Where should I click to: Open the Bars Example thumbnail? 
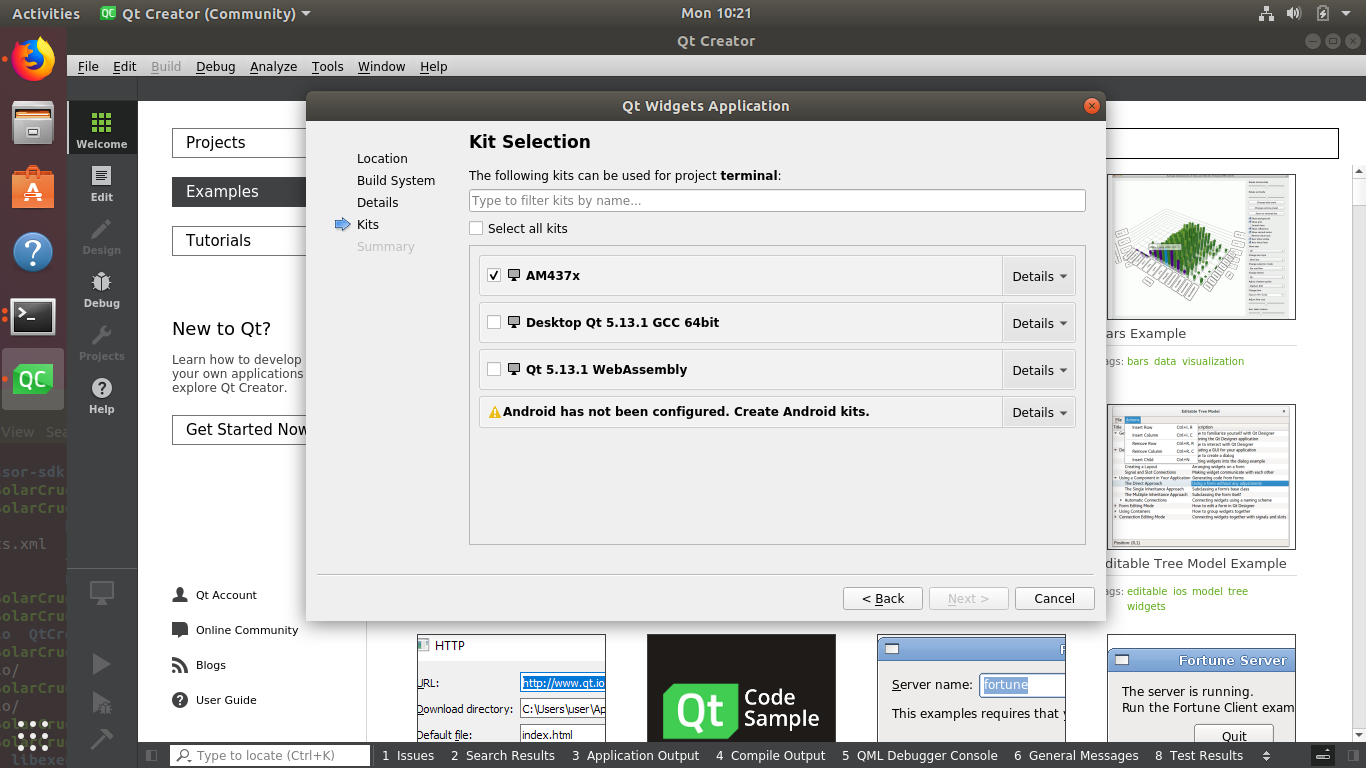pos(1201,247)
